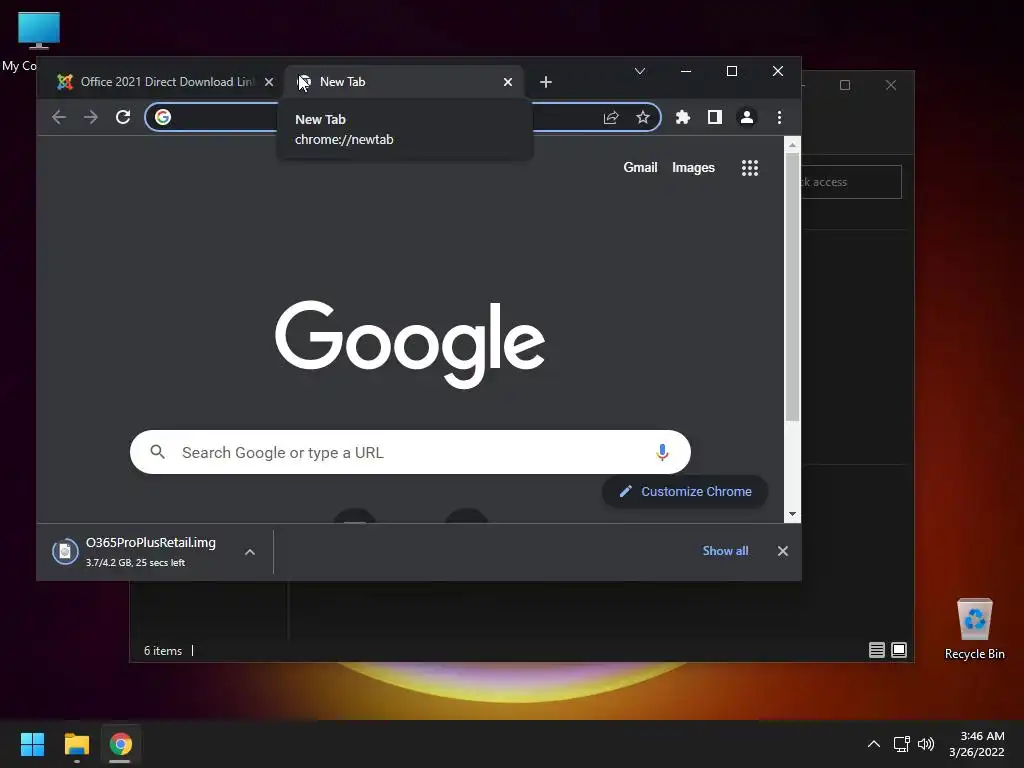Open Chrome three-dot menu

tap(779, 117)
